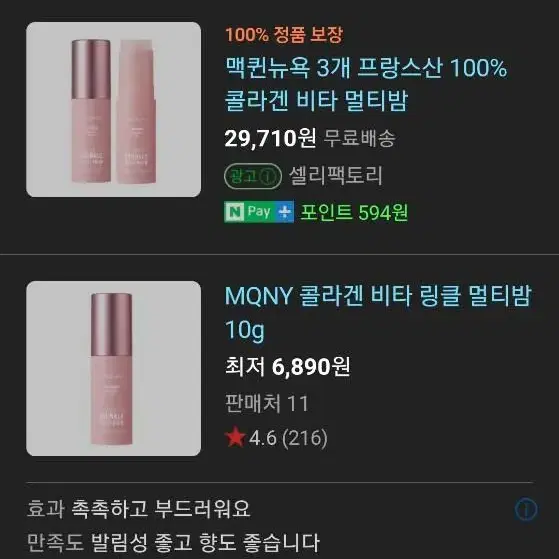Open the 맥퀸뉴욕 3개 프랑스산 product title
559x559 pixels.
point(366,84)
